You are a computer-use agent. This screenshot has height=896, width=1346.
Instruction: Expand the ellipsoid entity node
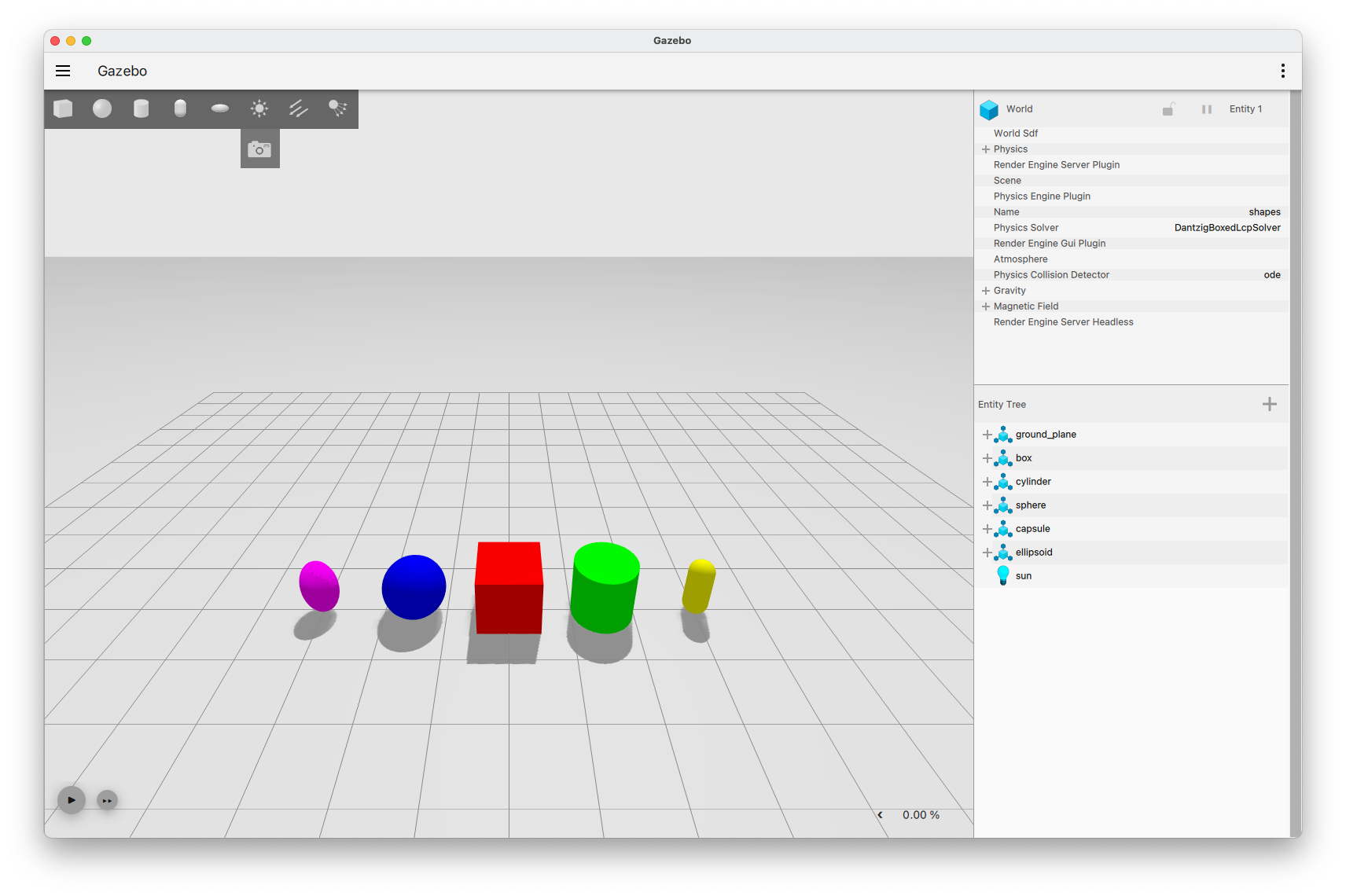987,553
